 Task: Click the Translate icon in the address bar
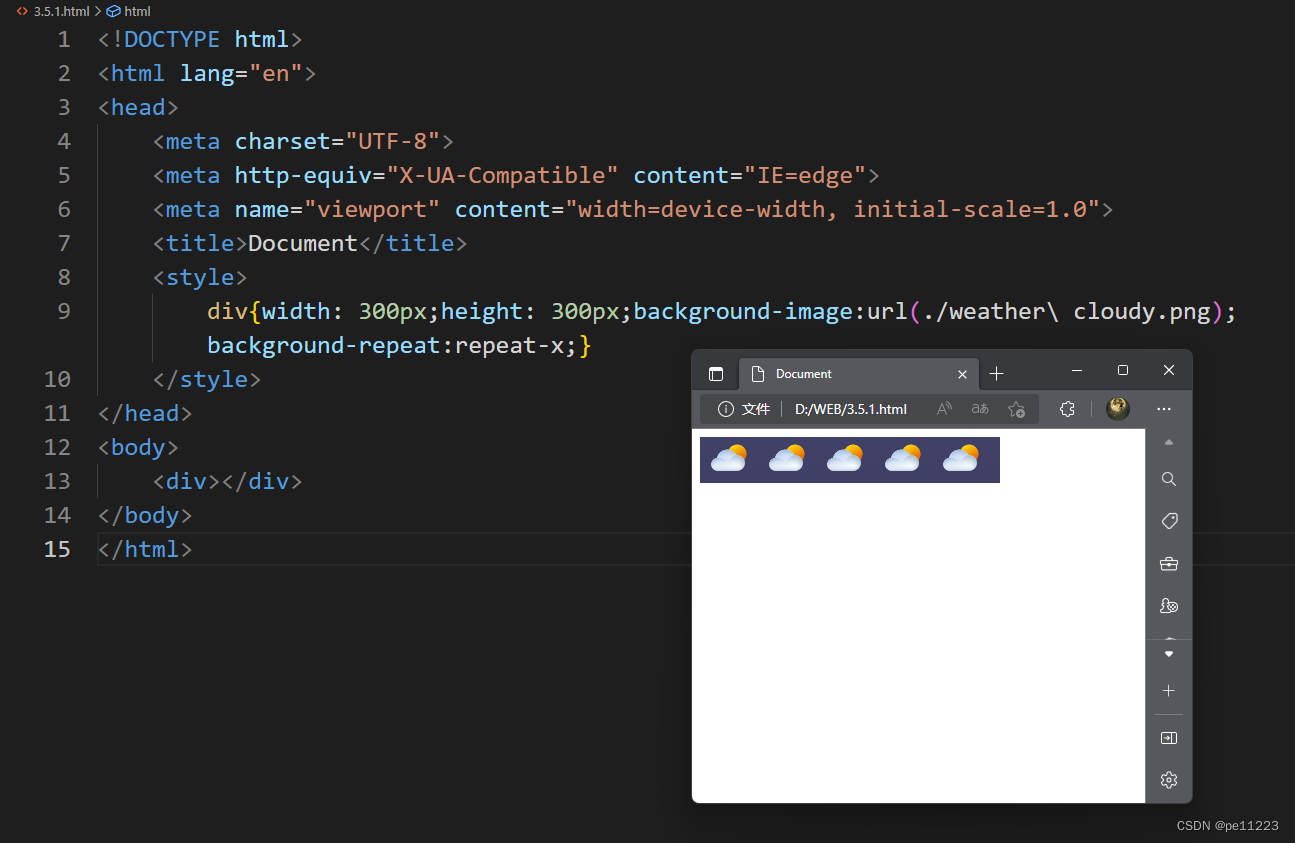pos(980,409)
